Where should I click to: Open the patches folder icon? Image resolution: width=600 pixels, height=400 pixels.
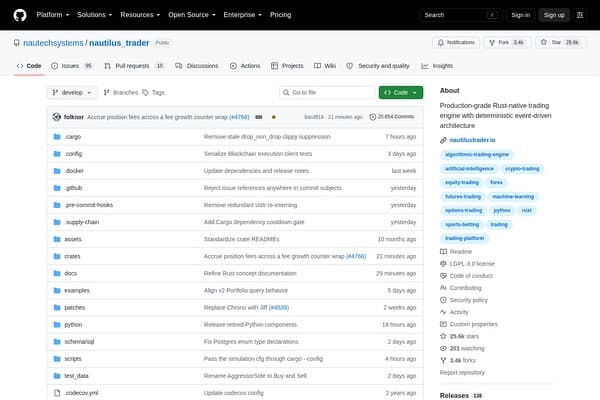pos(57,307)
